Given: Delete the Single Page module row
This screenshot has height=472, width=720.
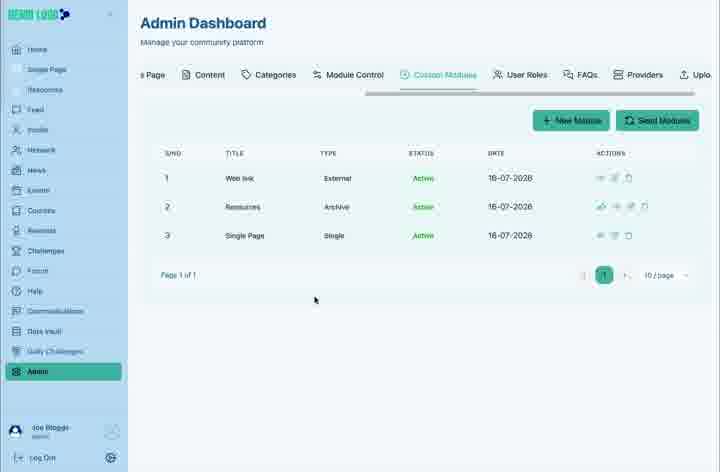Looking at the screenshot, I should click(629, 236).
